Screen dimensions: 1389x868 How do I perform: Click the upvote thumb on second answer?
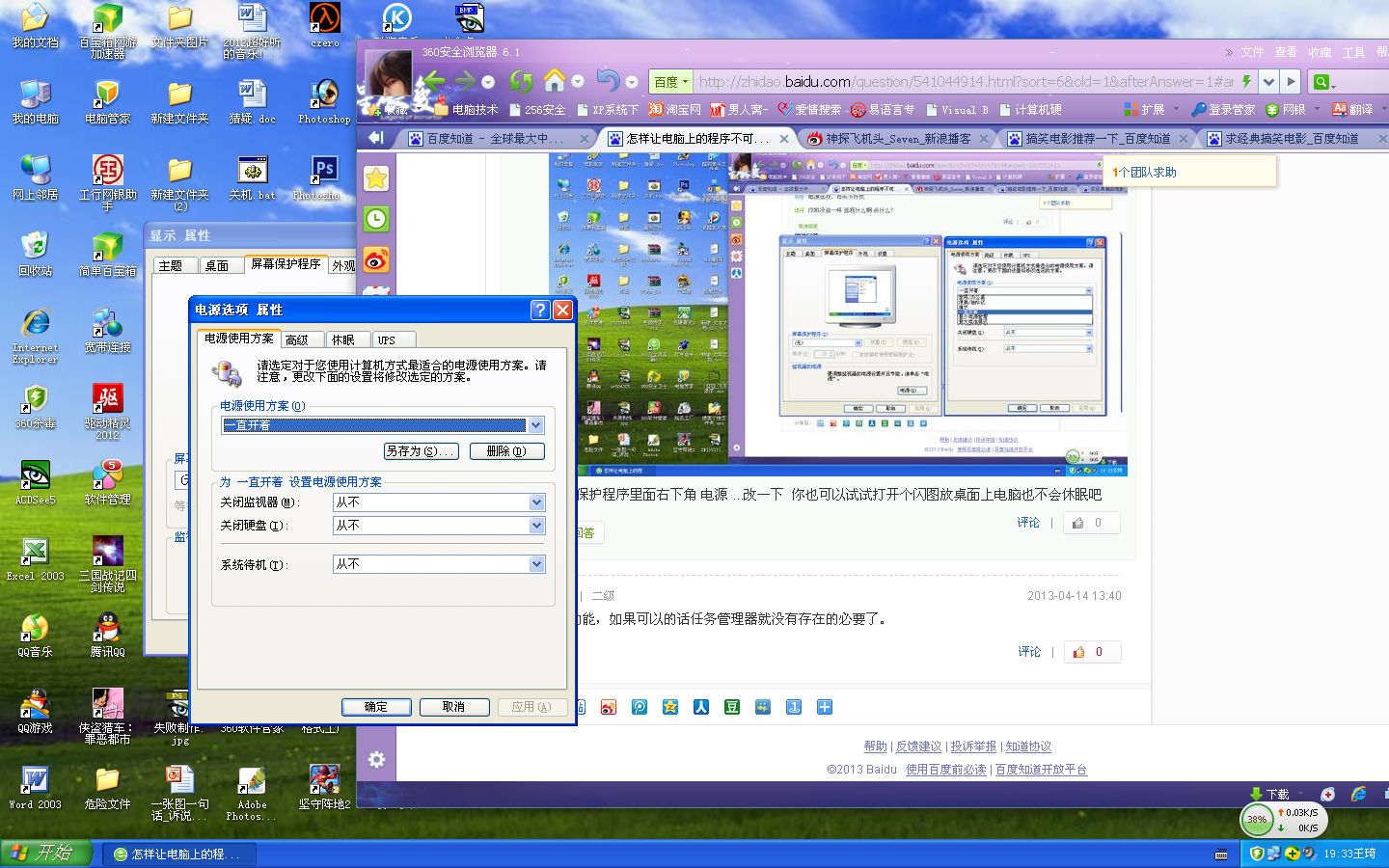1079,652
